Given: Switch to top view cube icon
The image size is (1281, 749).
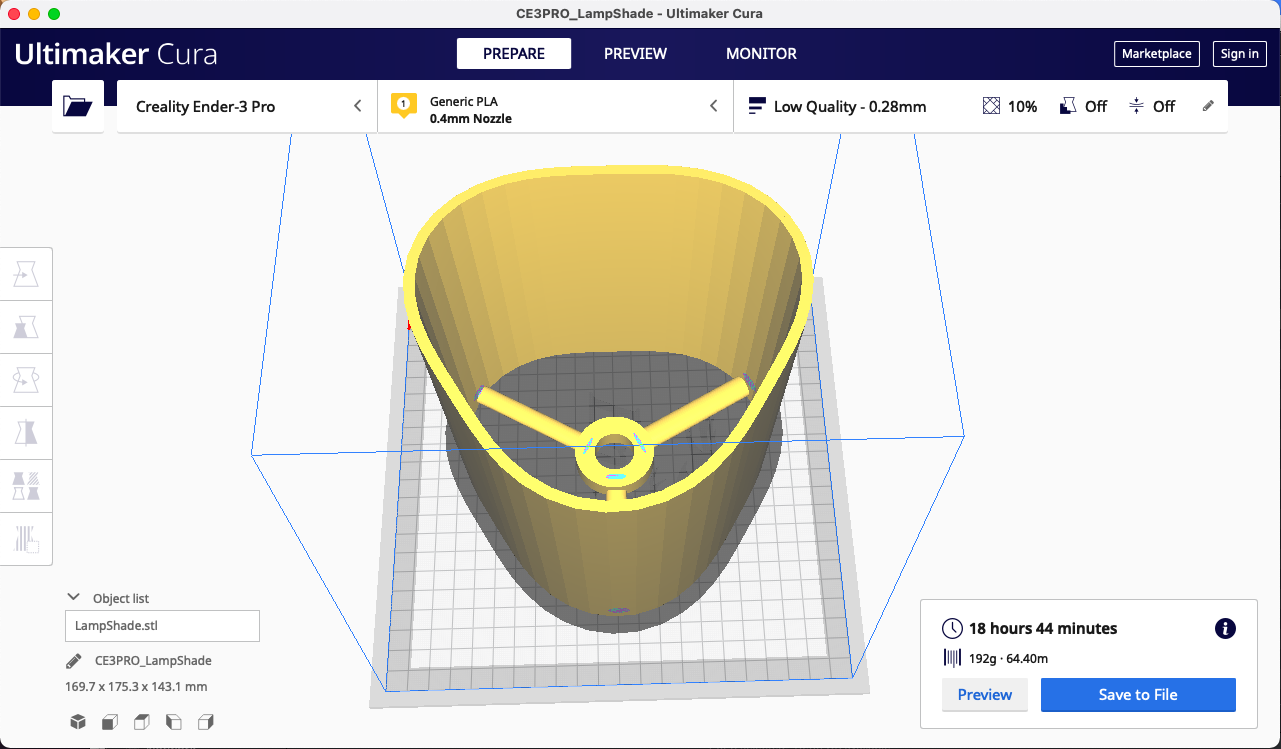Looking at the screenshot, I should pyautogui.click(x=142, y=722).
